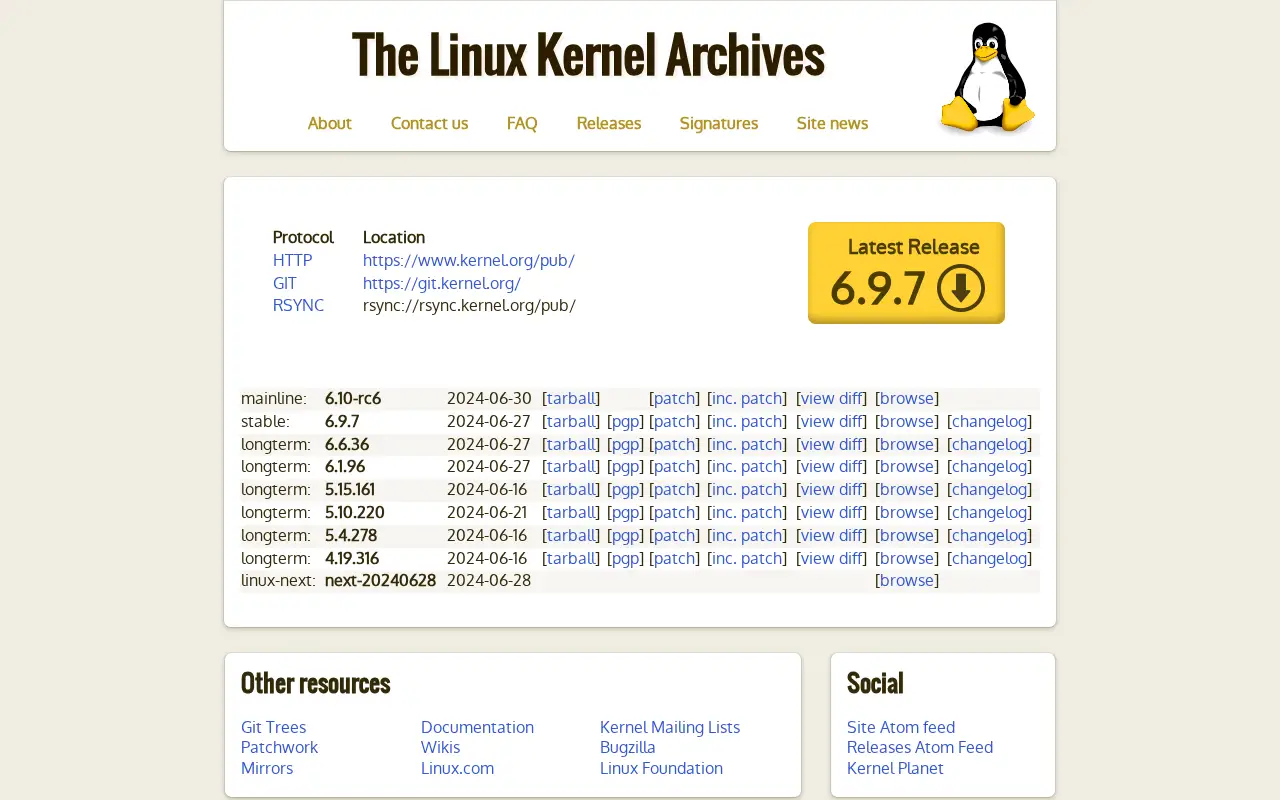Get pgp signature for longterm 5.10.220

pos(625,512)
